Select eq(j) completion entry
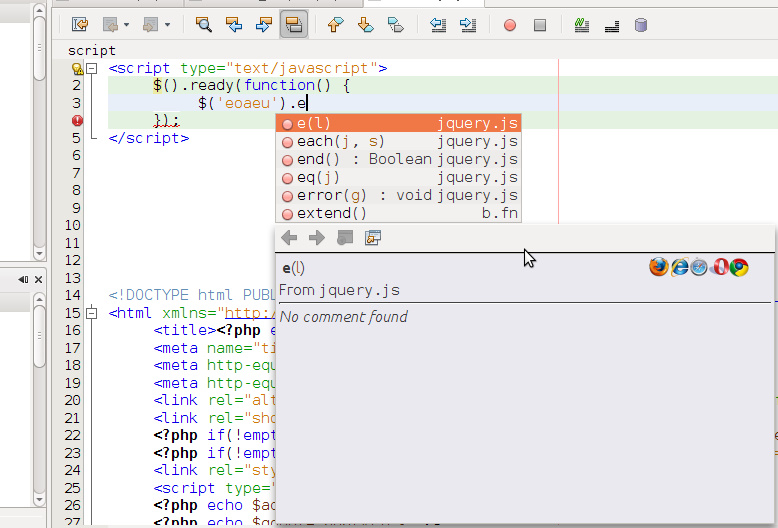The image size is (778, 528). (398, 177)
